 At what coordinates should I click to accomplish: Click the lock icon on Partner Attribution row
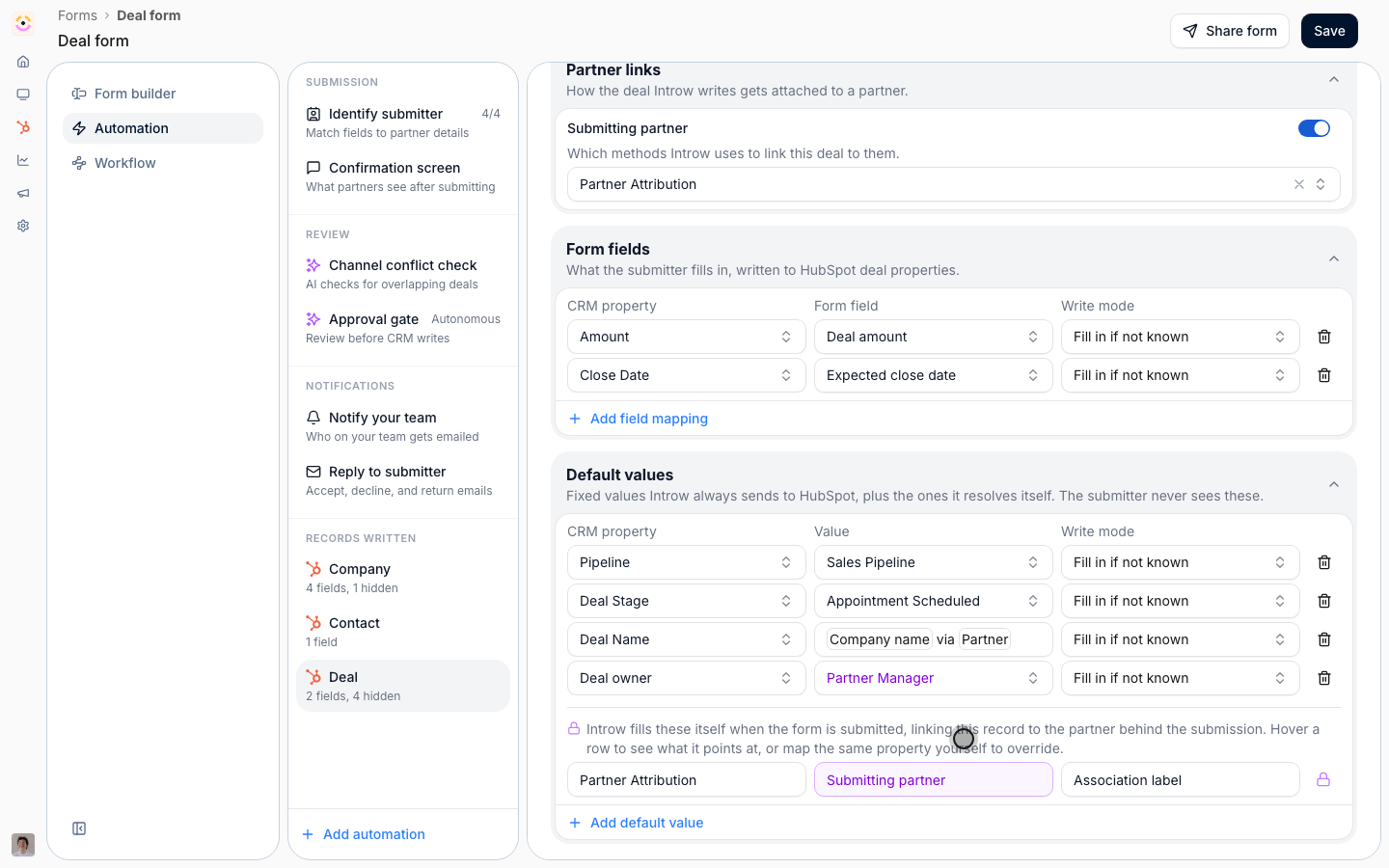pos(1323,779)
